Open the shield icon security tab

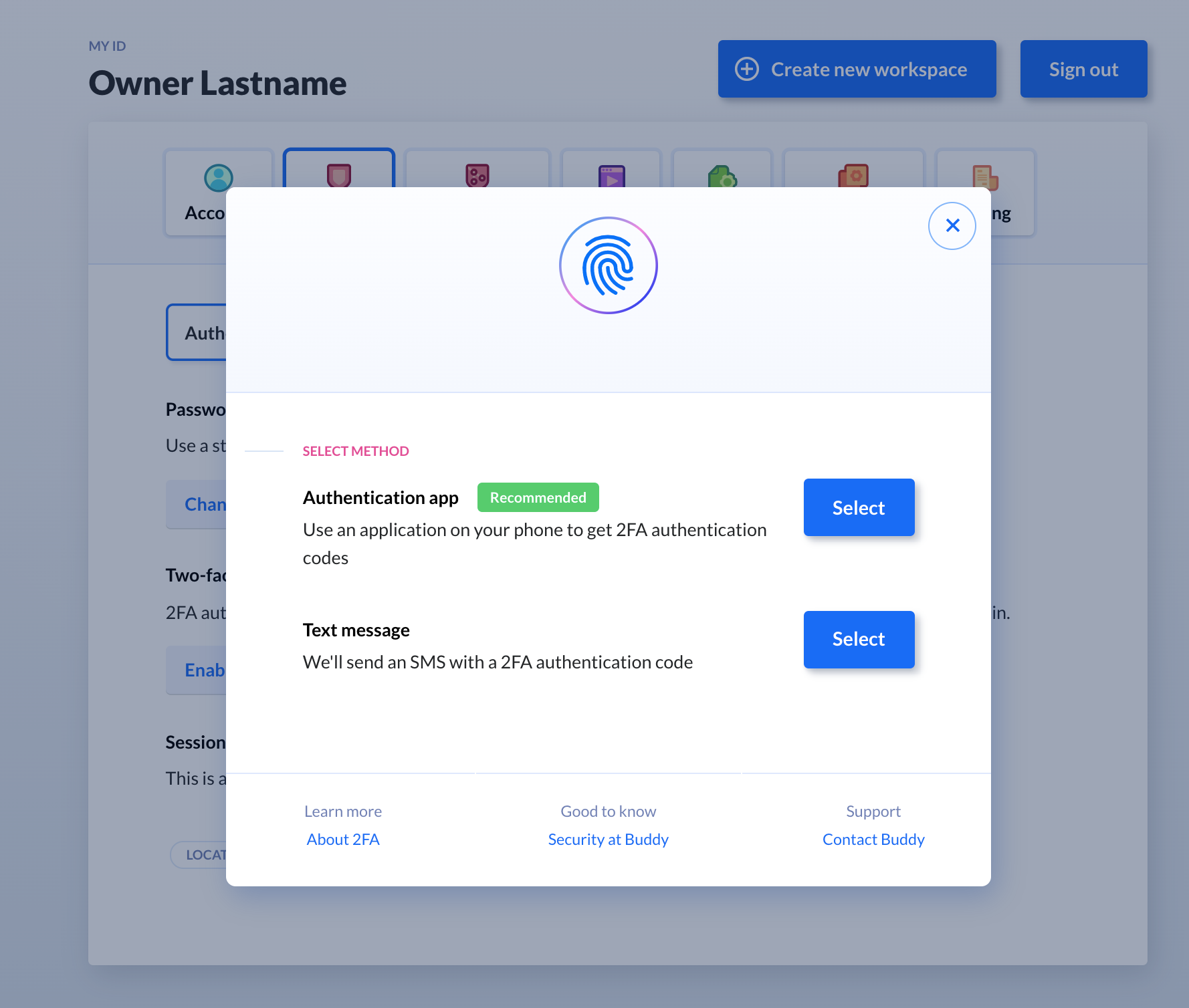point(339,168)
